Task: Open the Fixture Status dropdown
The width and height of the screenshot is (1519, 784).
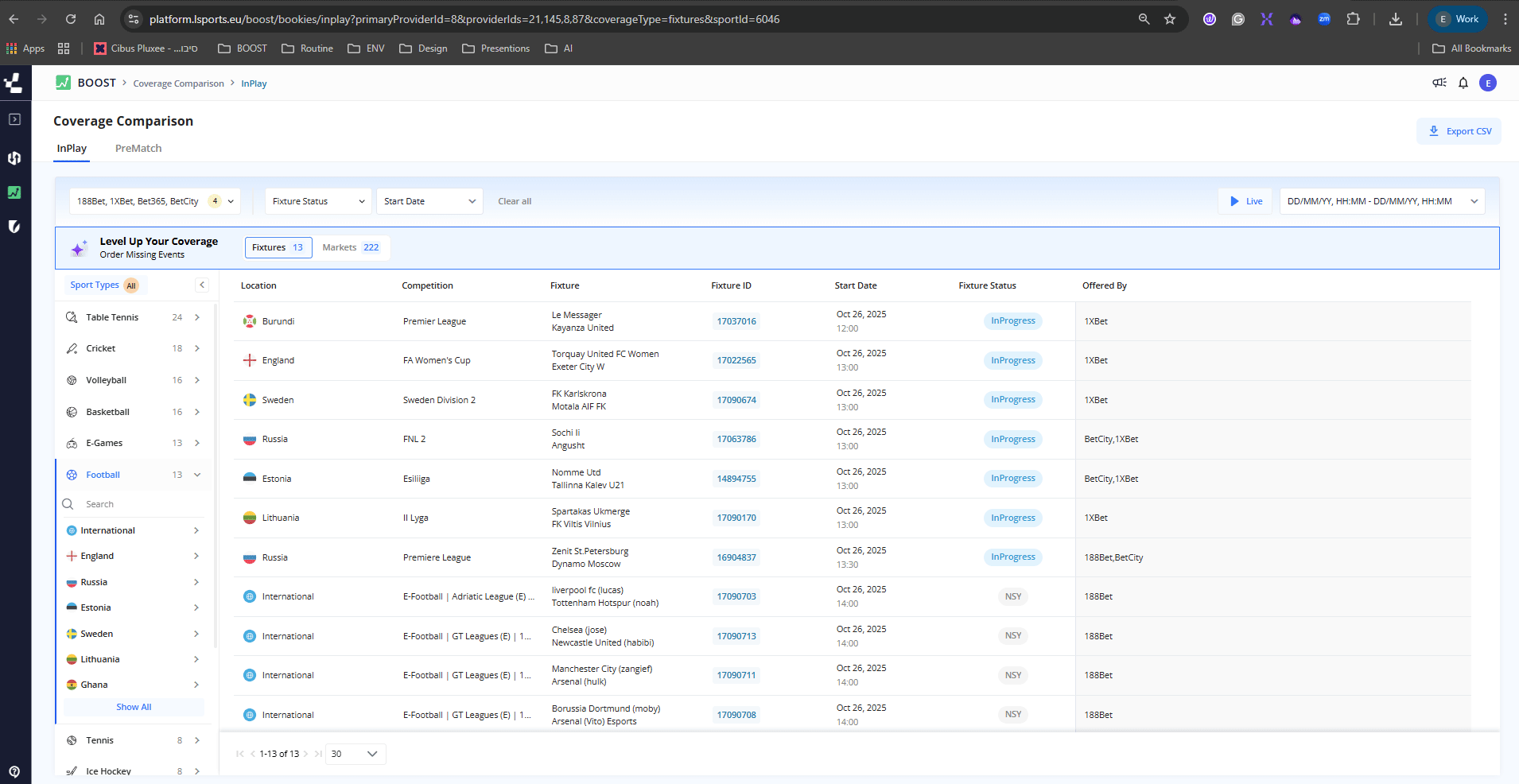Action: coord(318,201)
